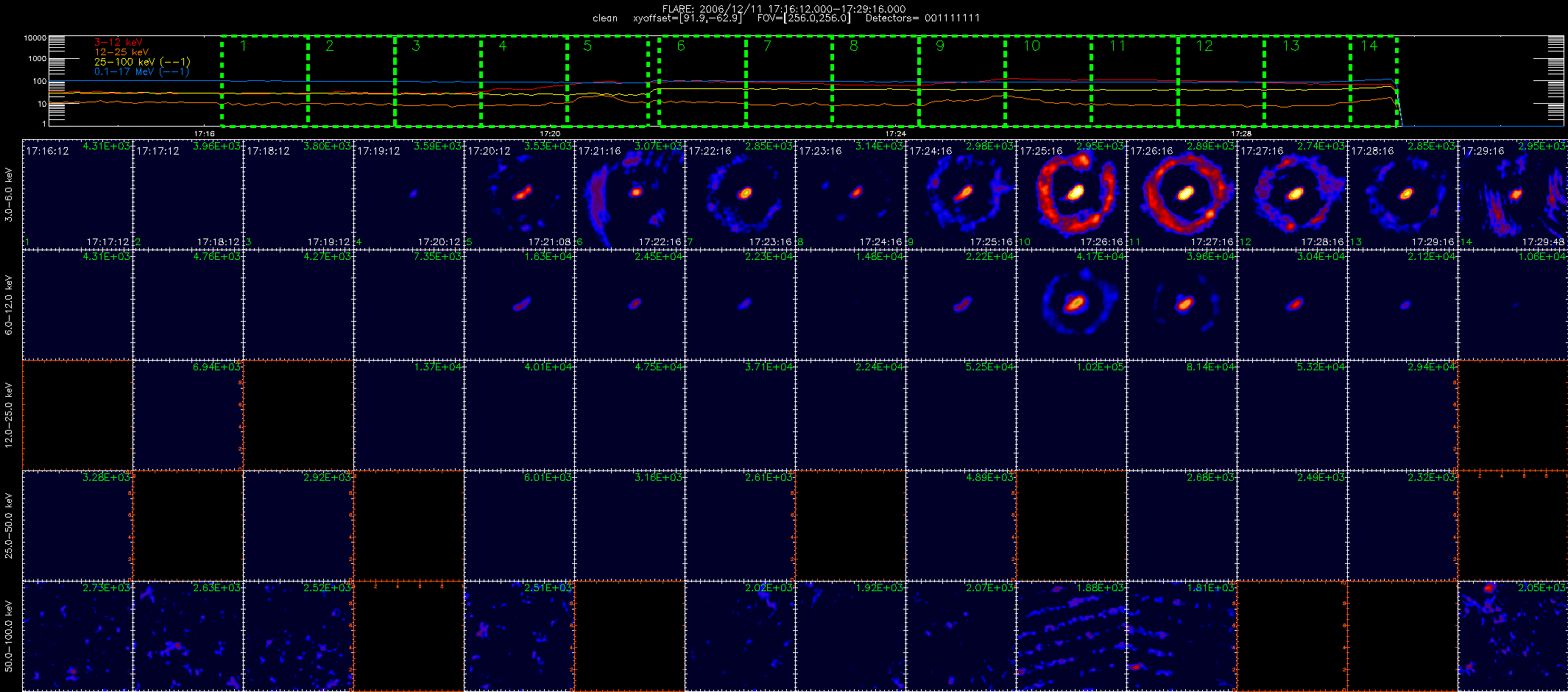The height and width of the screenshot is (692, 1568).
Task: Click the 4.89E+03 peak value label
Action: click(x=989, y=478)
